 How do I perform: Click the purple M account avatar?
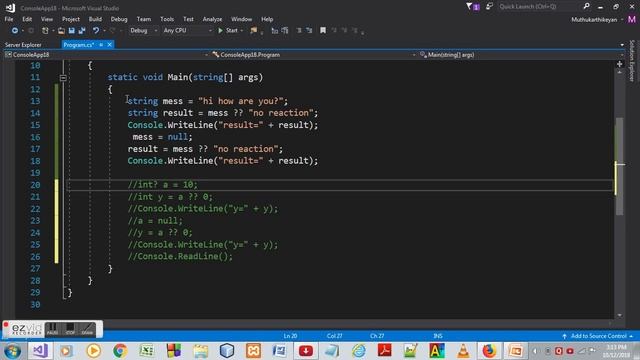632,19
